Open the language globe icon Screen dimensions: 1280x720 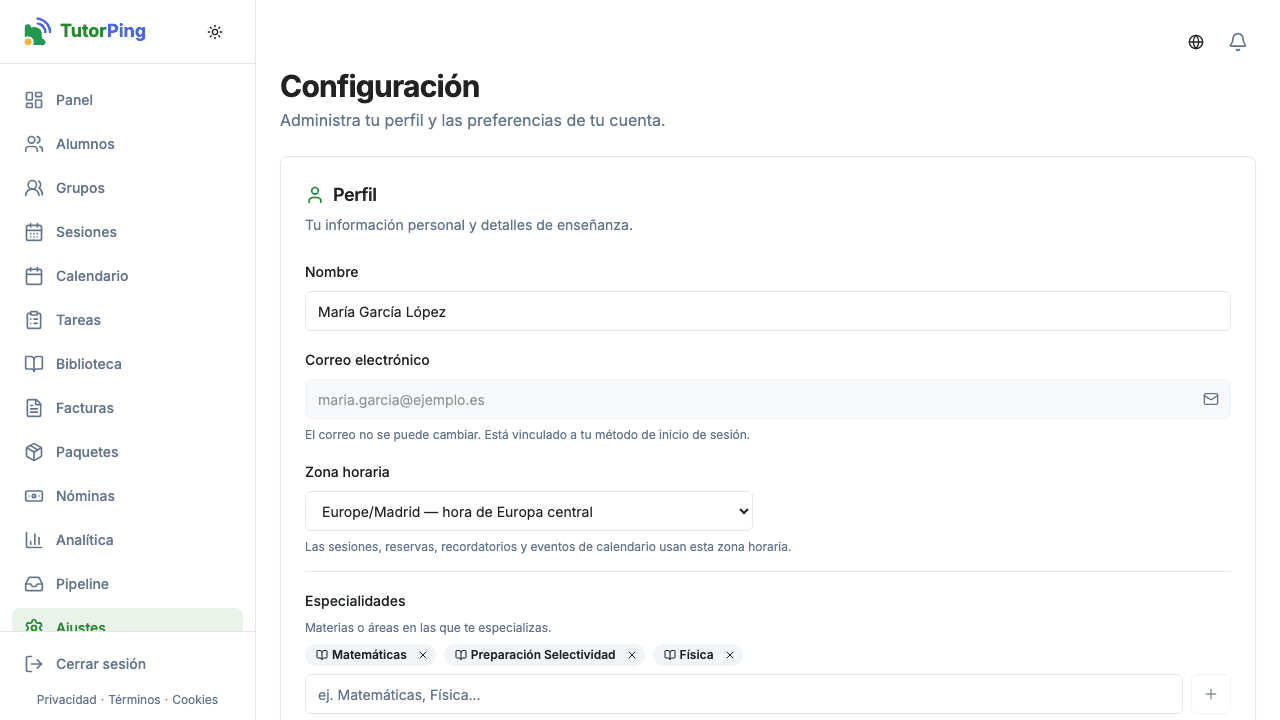(x=1196, y=42)
